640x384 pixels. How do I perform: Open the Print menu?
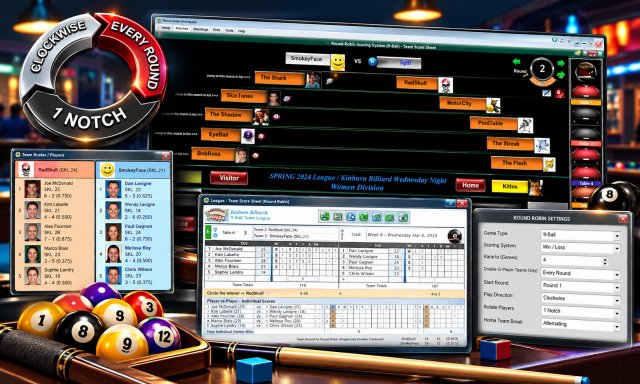click(x=216, y=30)
